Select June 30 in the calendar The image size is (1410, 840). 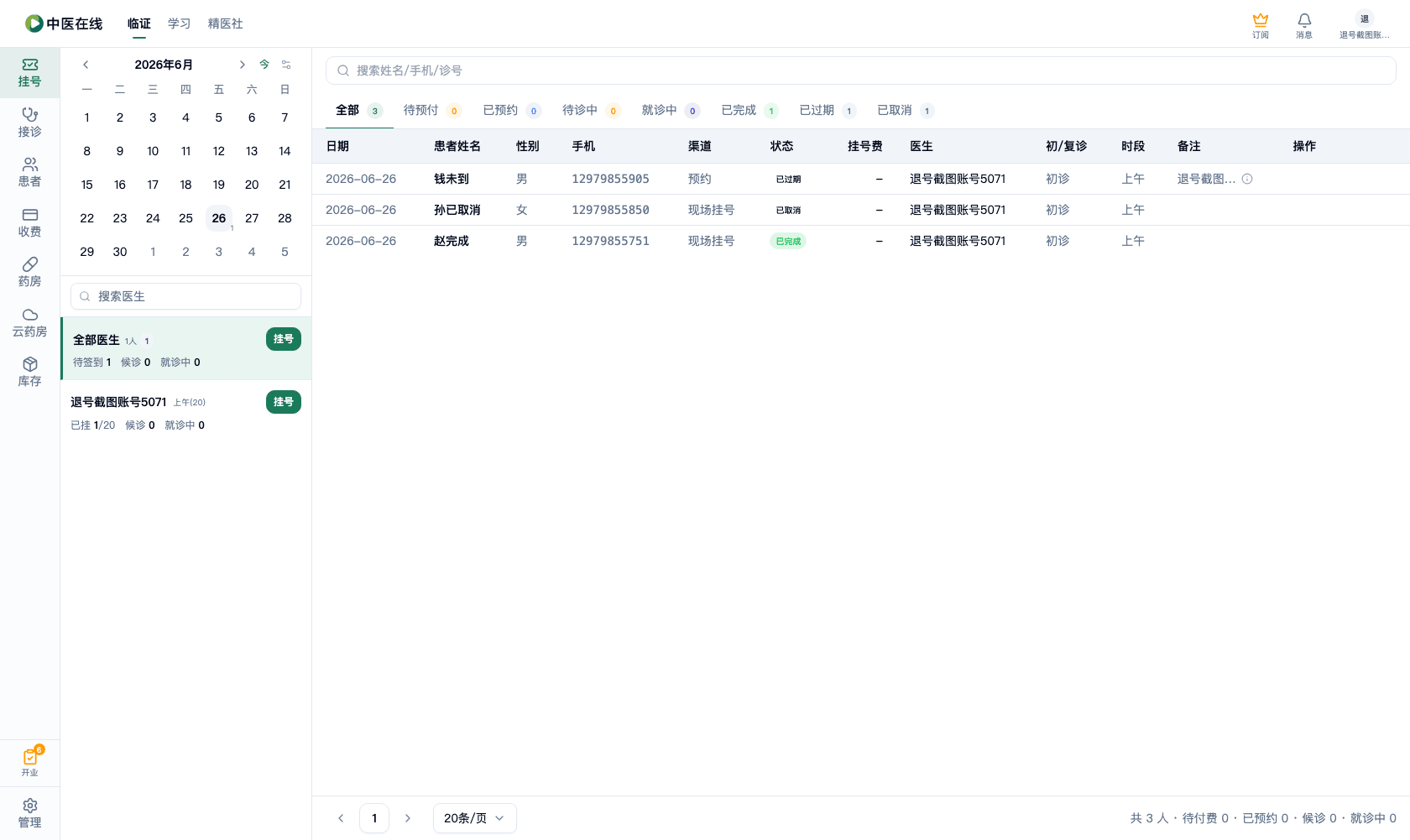click(x=120, y=252)
